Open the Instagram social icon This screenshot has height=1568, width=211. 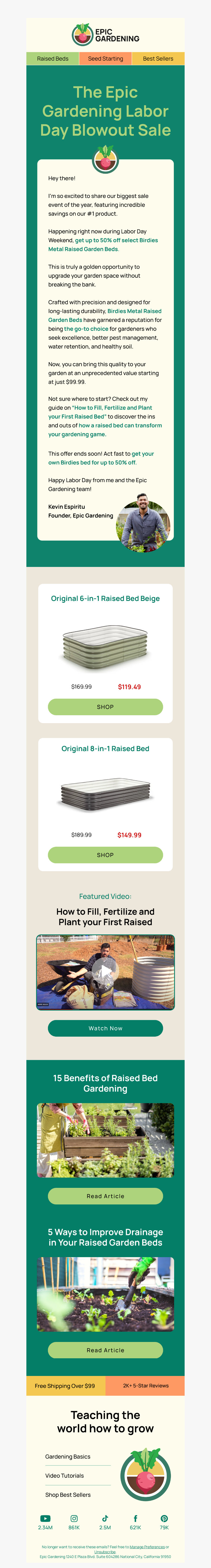pos(74,1519)
